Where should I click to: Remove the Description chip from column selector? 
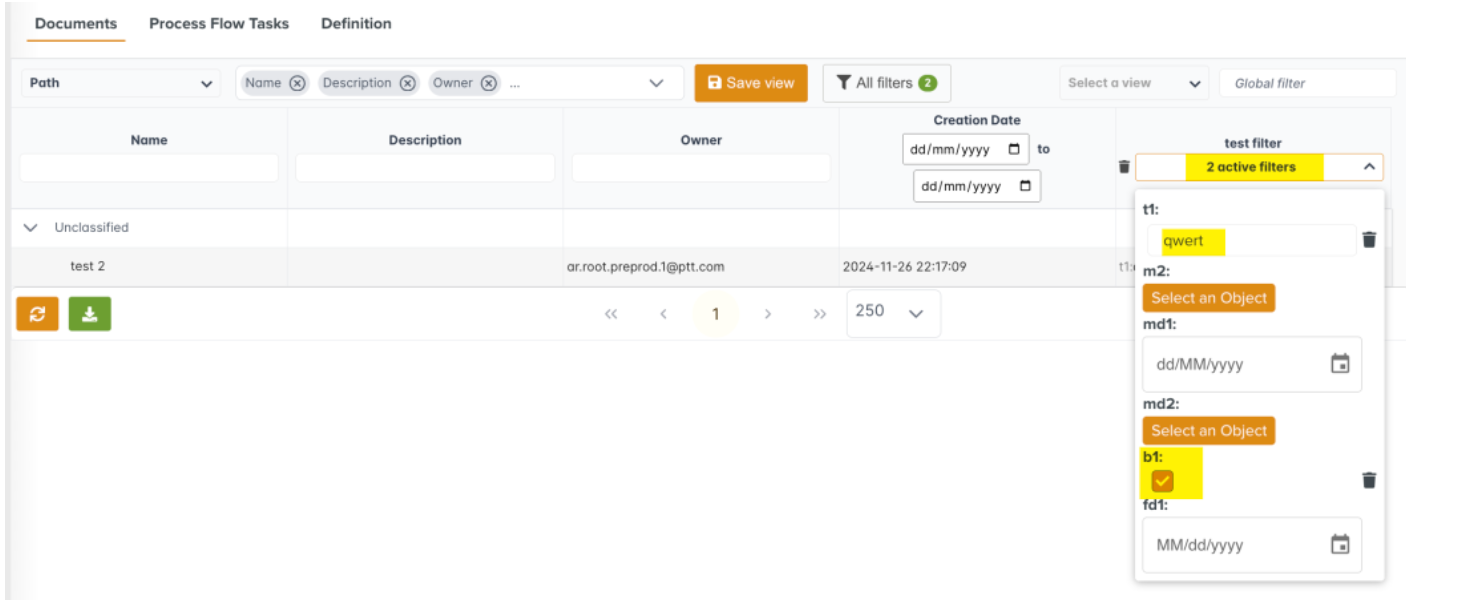[407, 84]
